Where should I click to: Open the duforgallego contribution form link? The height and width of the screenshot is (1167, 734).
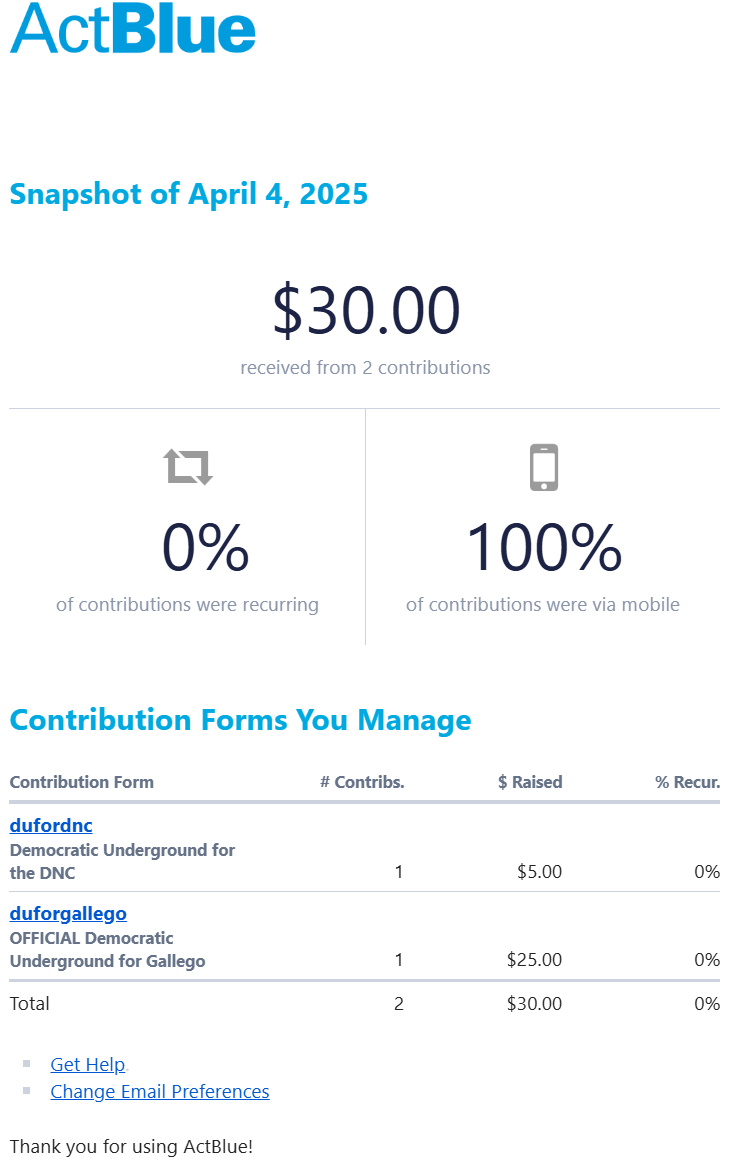click(x=68, y=913)
